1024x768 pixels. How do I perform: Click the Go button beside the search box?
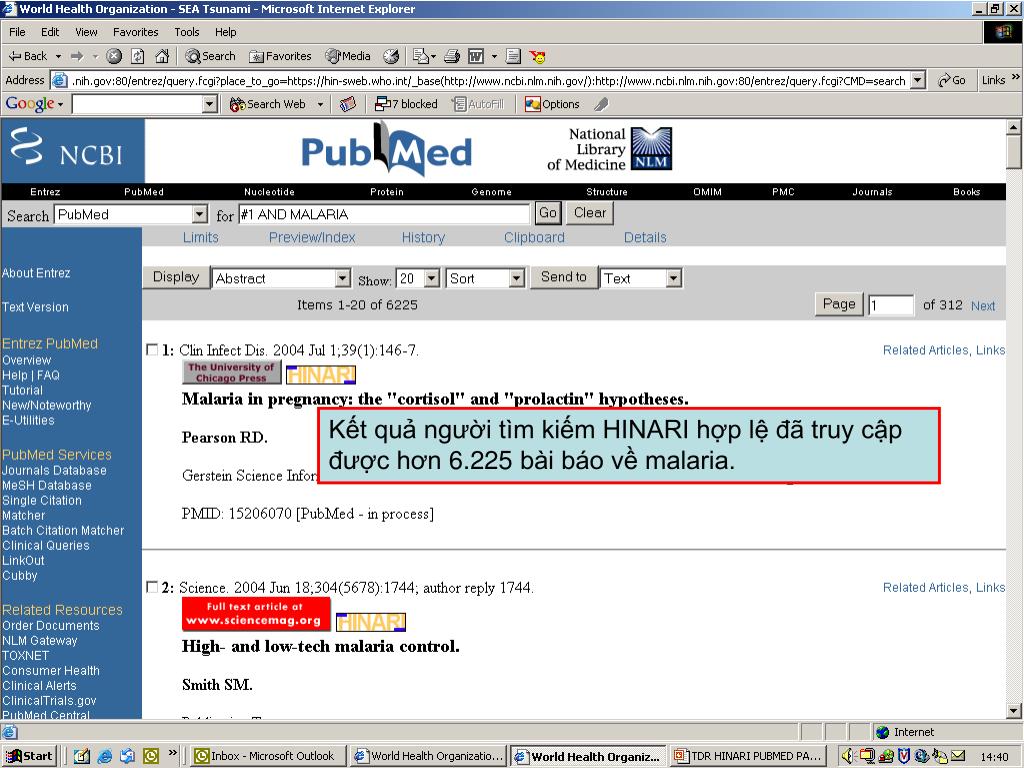tap(548, 213)
